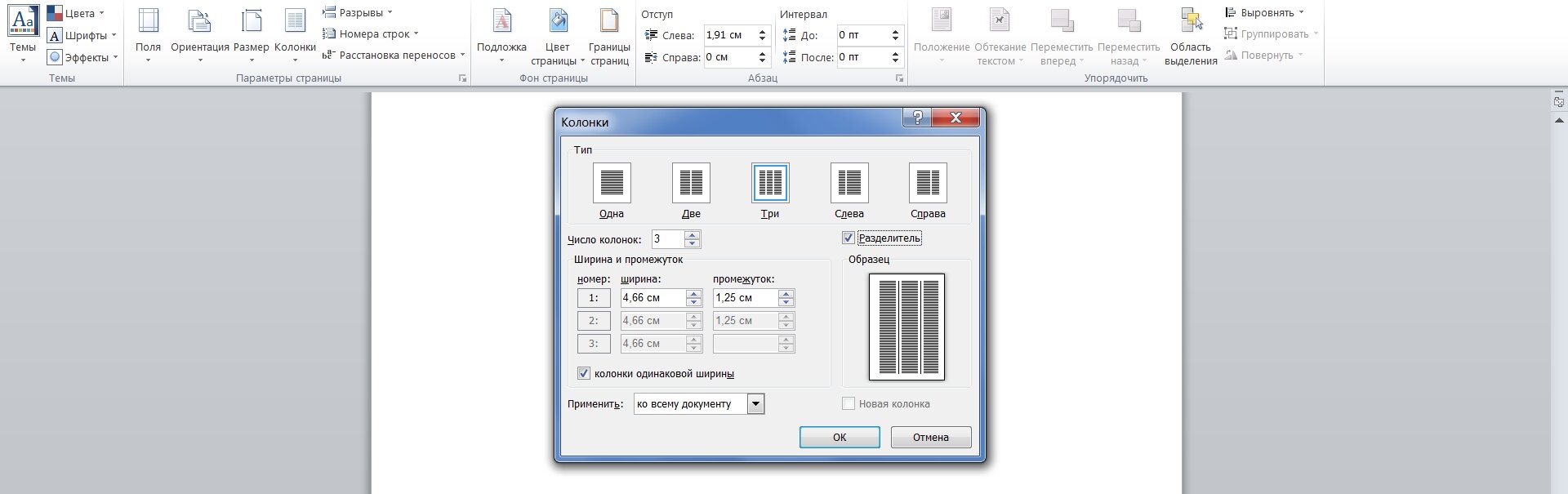Open Цвет страницы page color picker
Image resolution: width=1568 pixels, height=494 pixels.
(558, 33)
